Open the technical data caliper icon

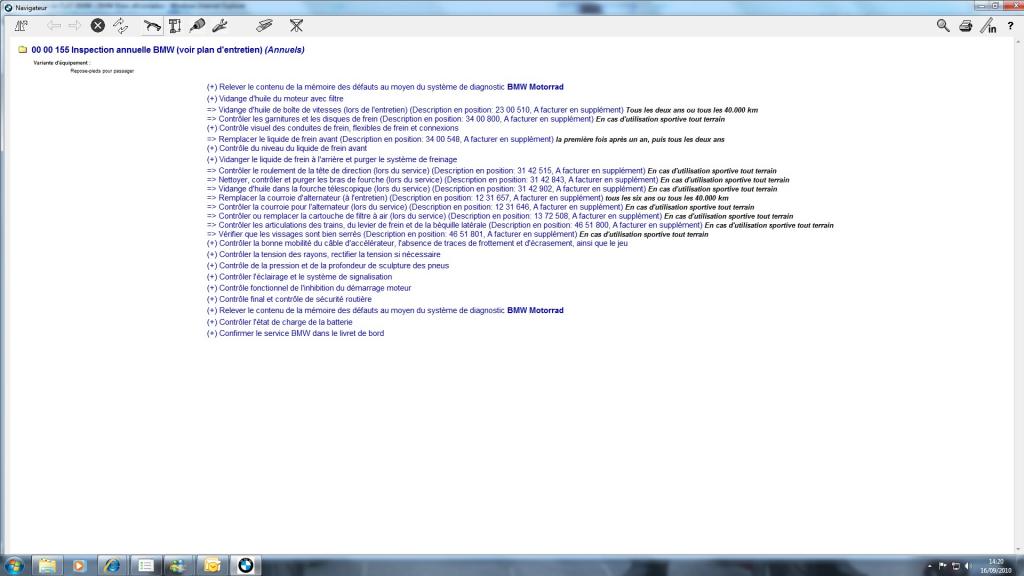click(x=174, y=25)
